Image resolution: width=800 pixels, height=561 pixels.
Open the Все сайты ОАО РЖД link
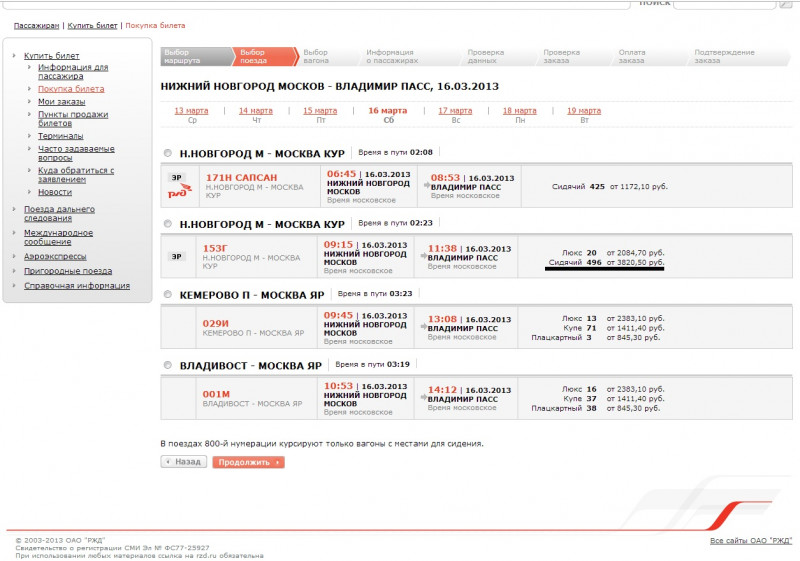[x=750, y=541]
